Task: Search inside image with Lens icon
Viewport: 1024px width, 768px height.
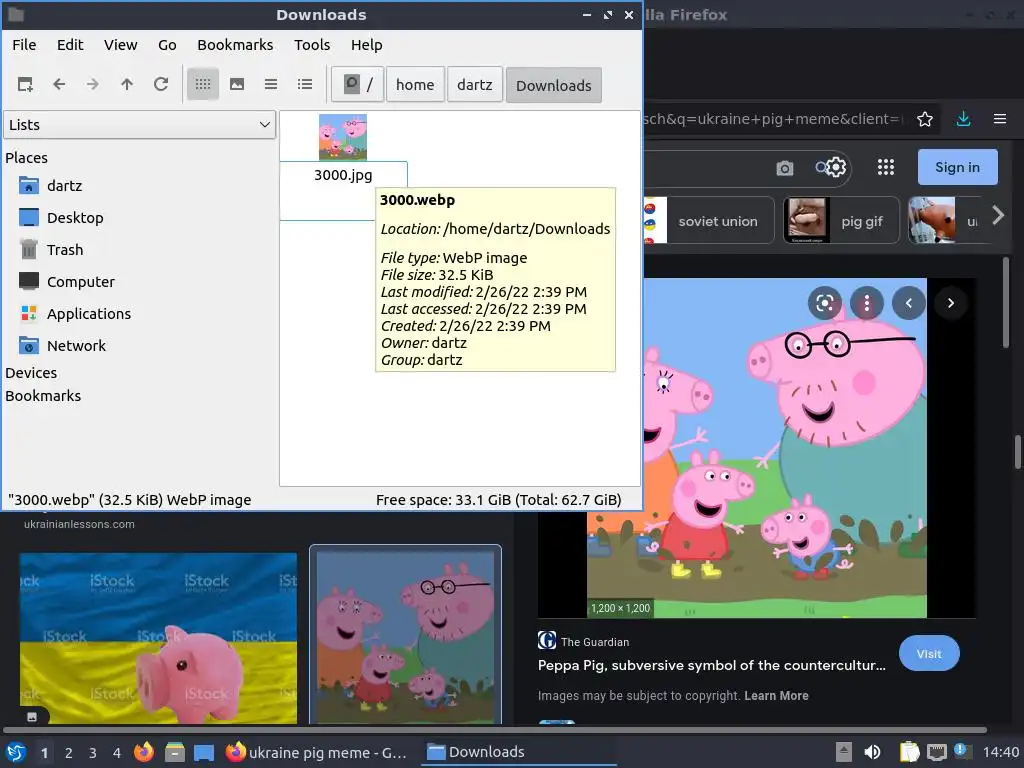Action: 825,303
